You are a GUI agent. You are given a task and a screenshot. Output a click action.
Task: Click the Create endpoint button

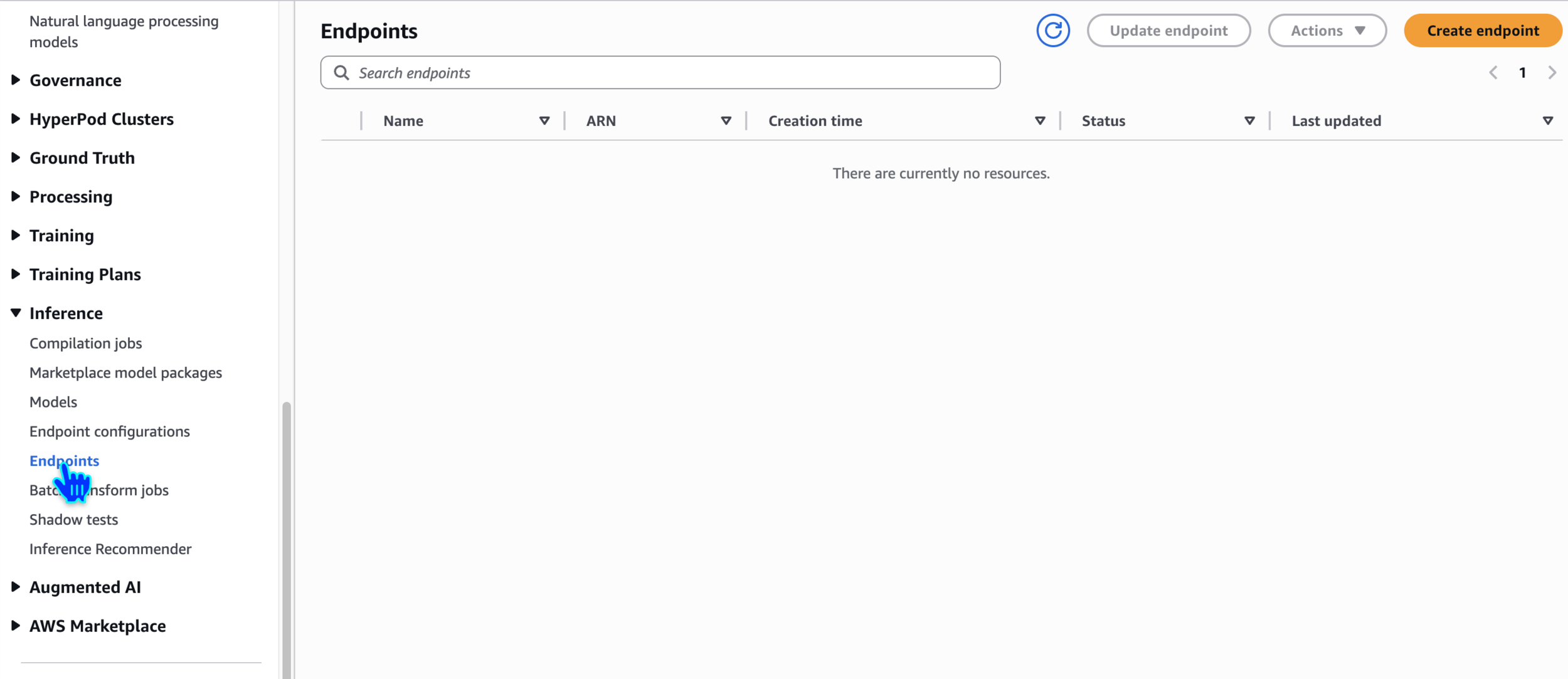click(x=1482, y=30)
